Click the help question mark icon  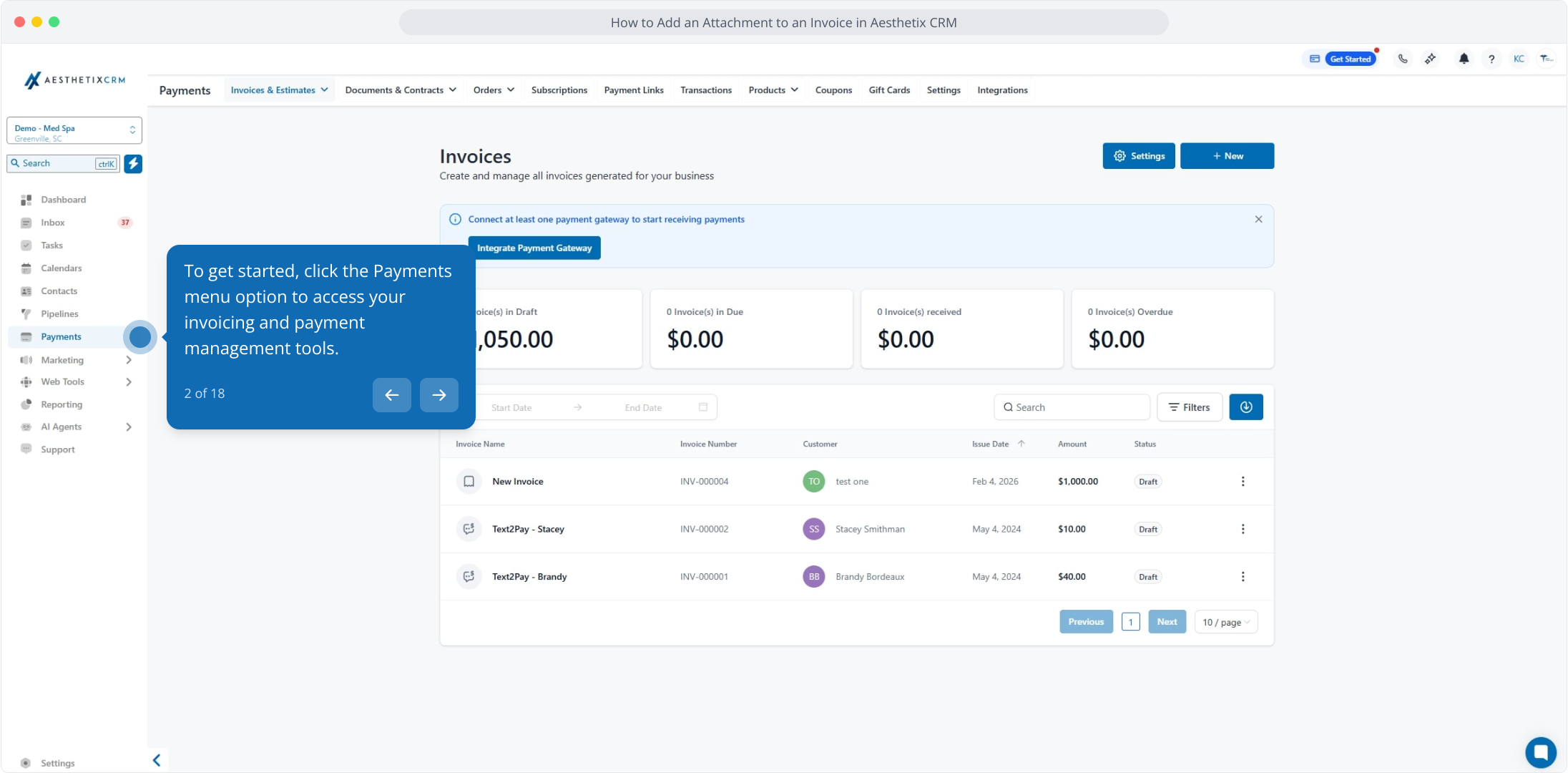tap(1491, 59)
